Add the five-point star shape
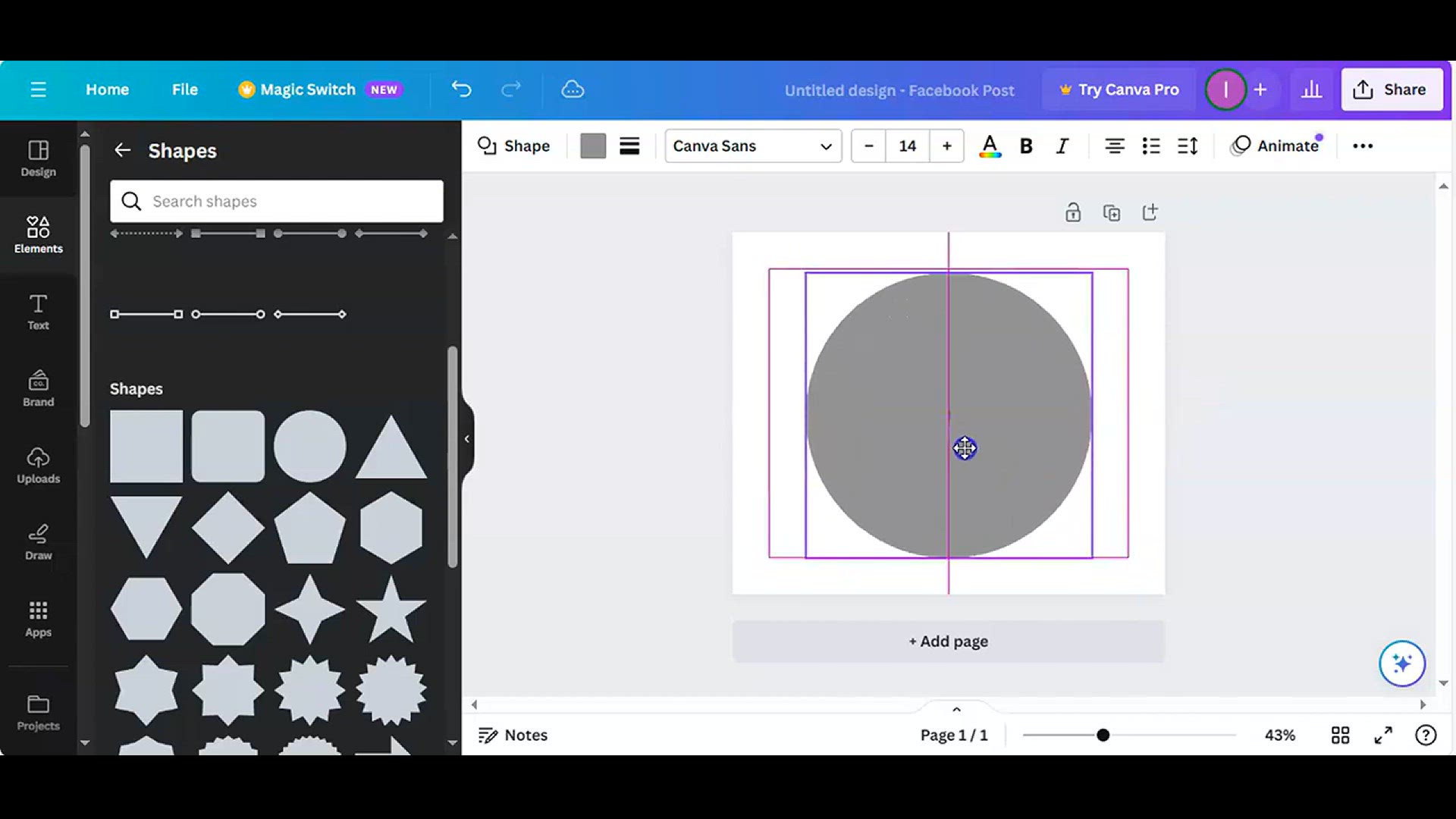Viewport: 1456px width, 819px height. pyautogui.click(x=391, y=610)
